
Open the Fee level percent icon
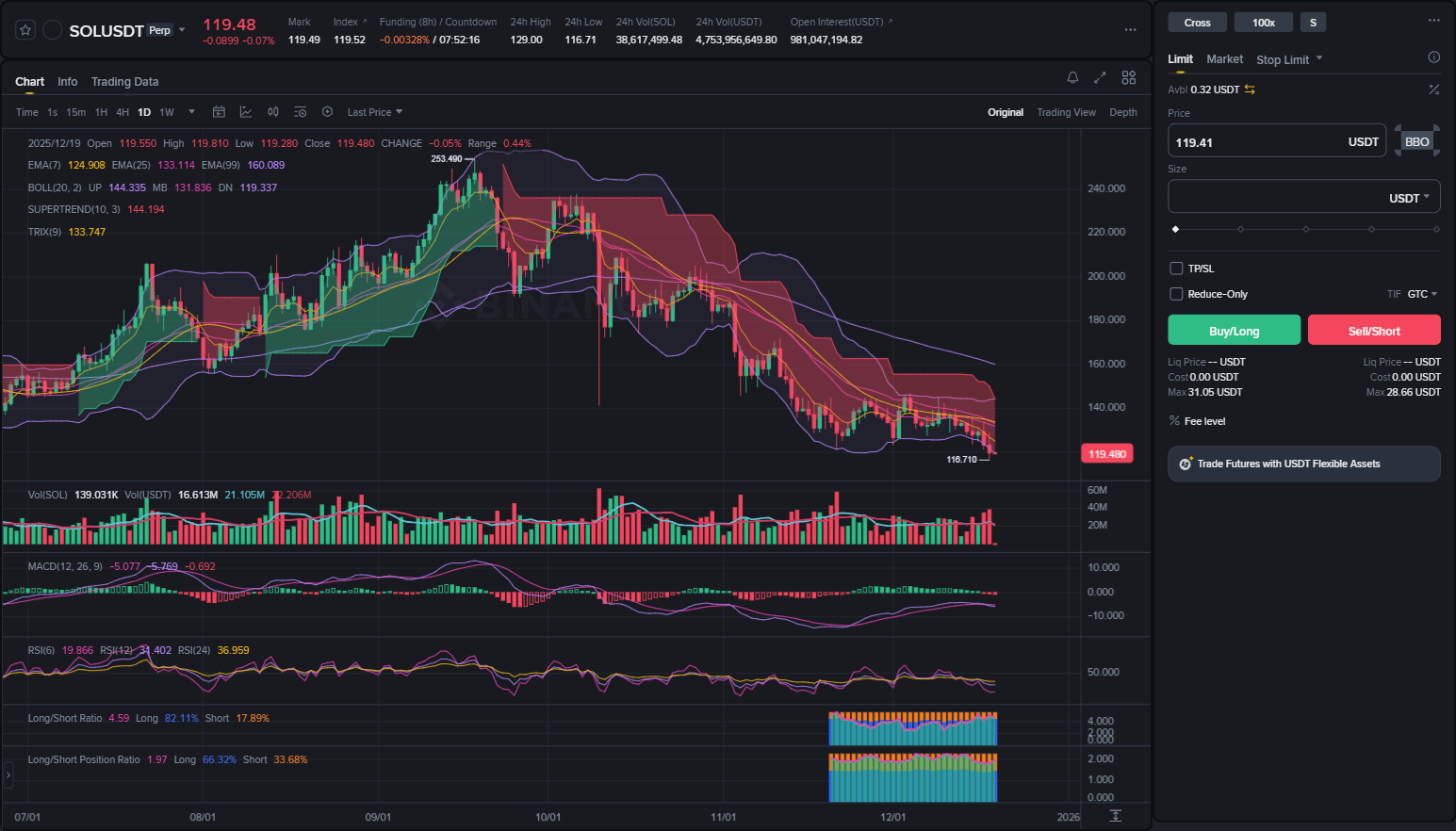tap(1174, 421)
